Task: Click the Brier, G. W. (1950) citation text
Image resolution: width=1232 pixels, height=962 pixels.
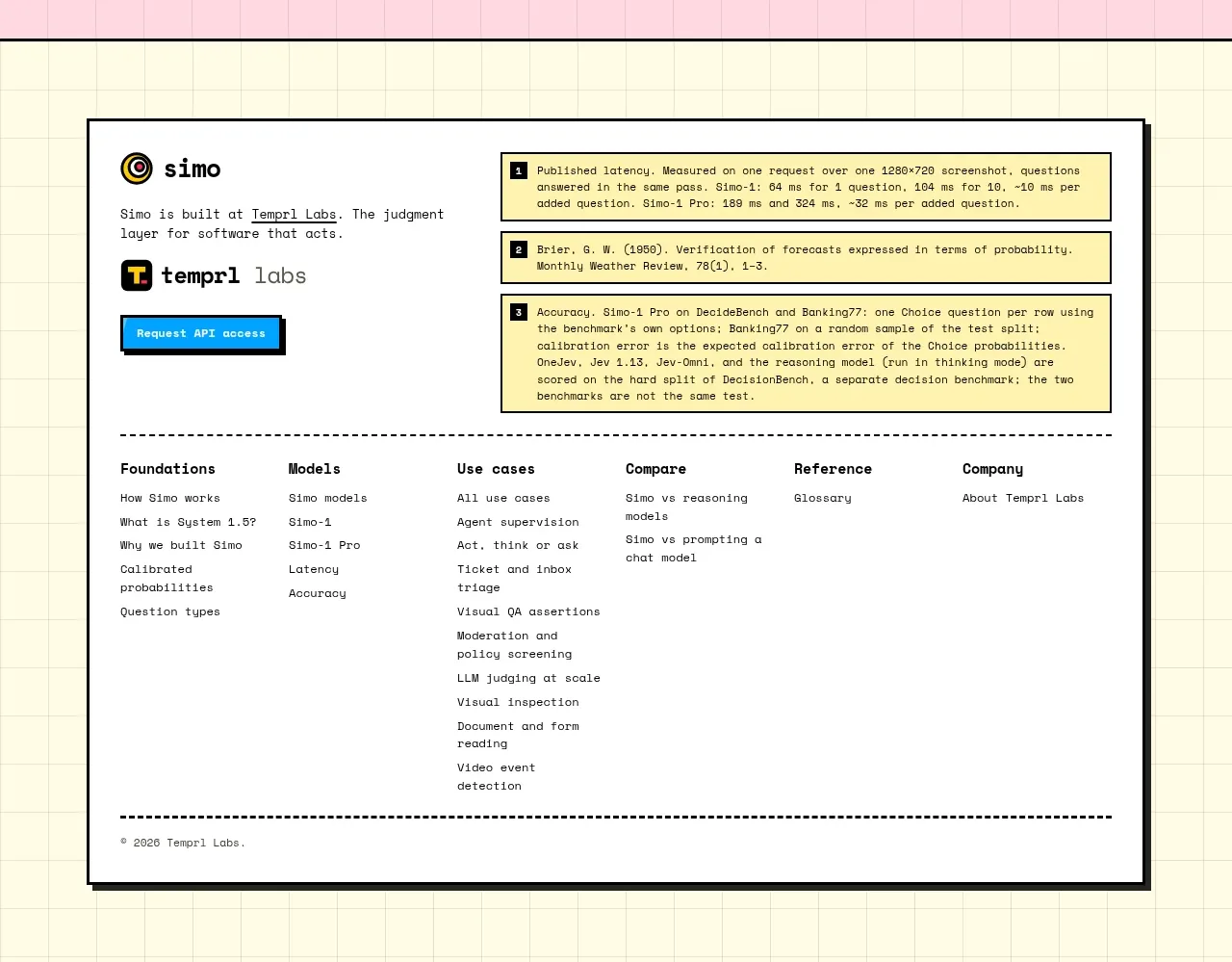Action: (x=805, y=257)
